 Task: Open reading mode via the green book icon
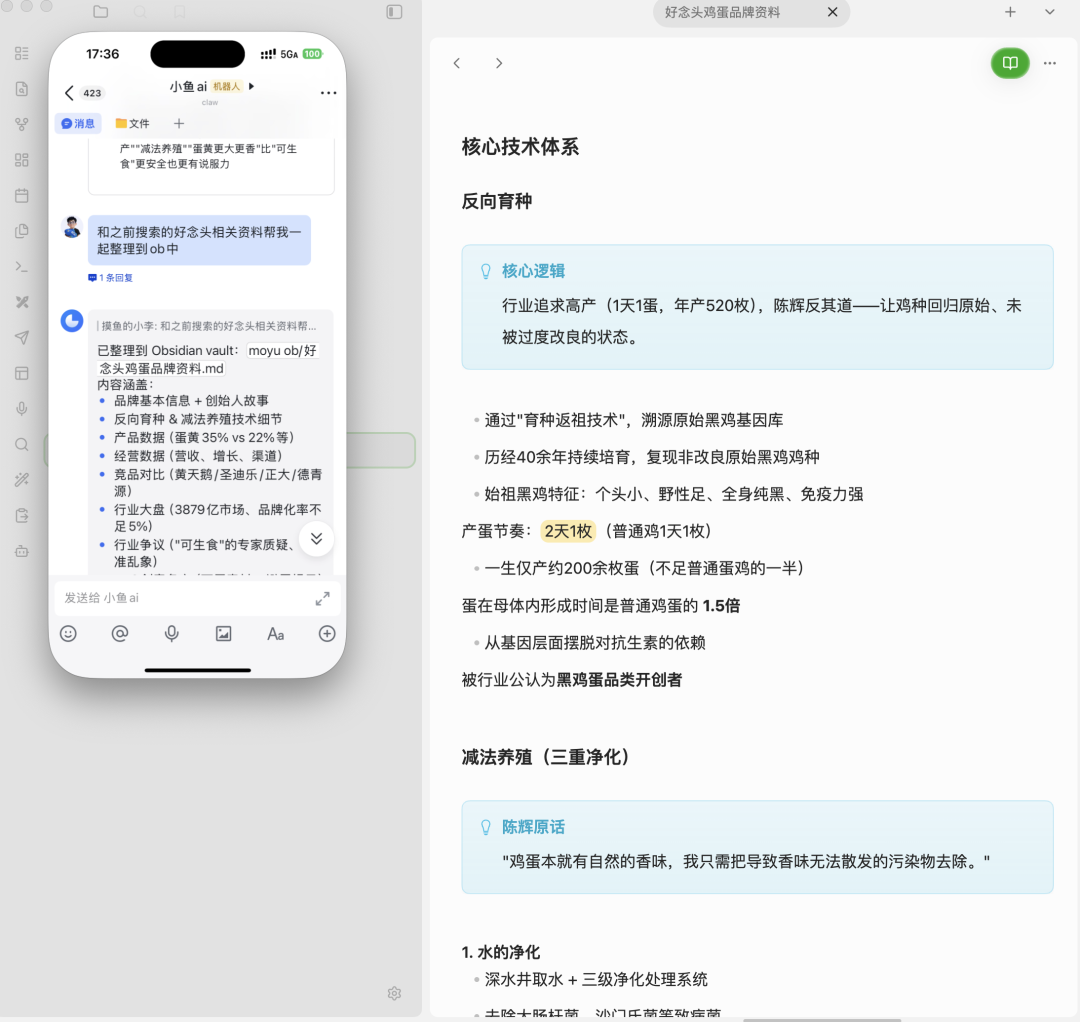[1009, 63]
